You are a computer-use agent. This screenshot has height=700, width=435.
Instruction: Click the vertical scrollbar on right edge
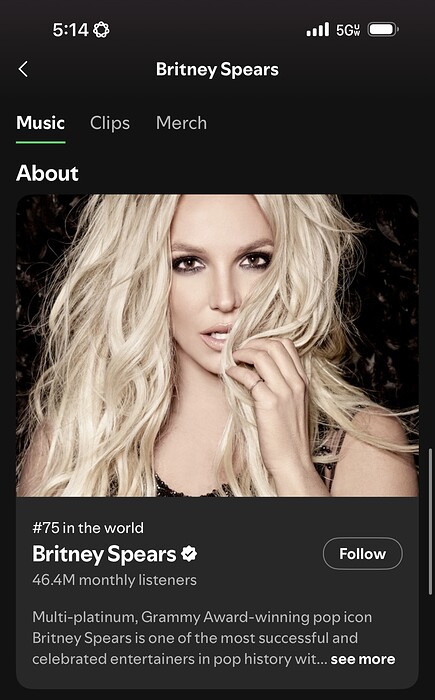tap(431, 522)
